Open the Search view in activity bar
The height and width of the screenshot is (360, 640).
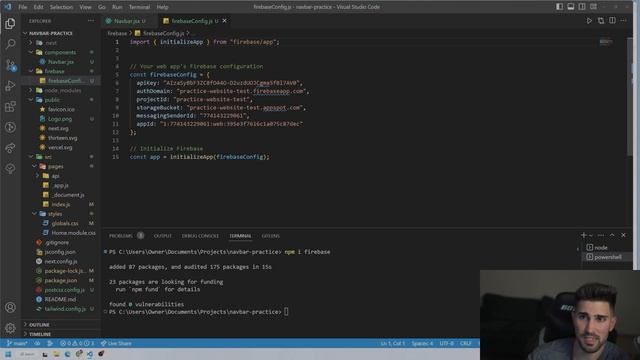click(x=10, y=44)
